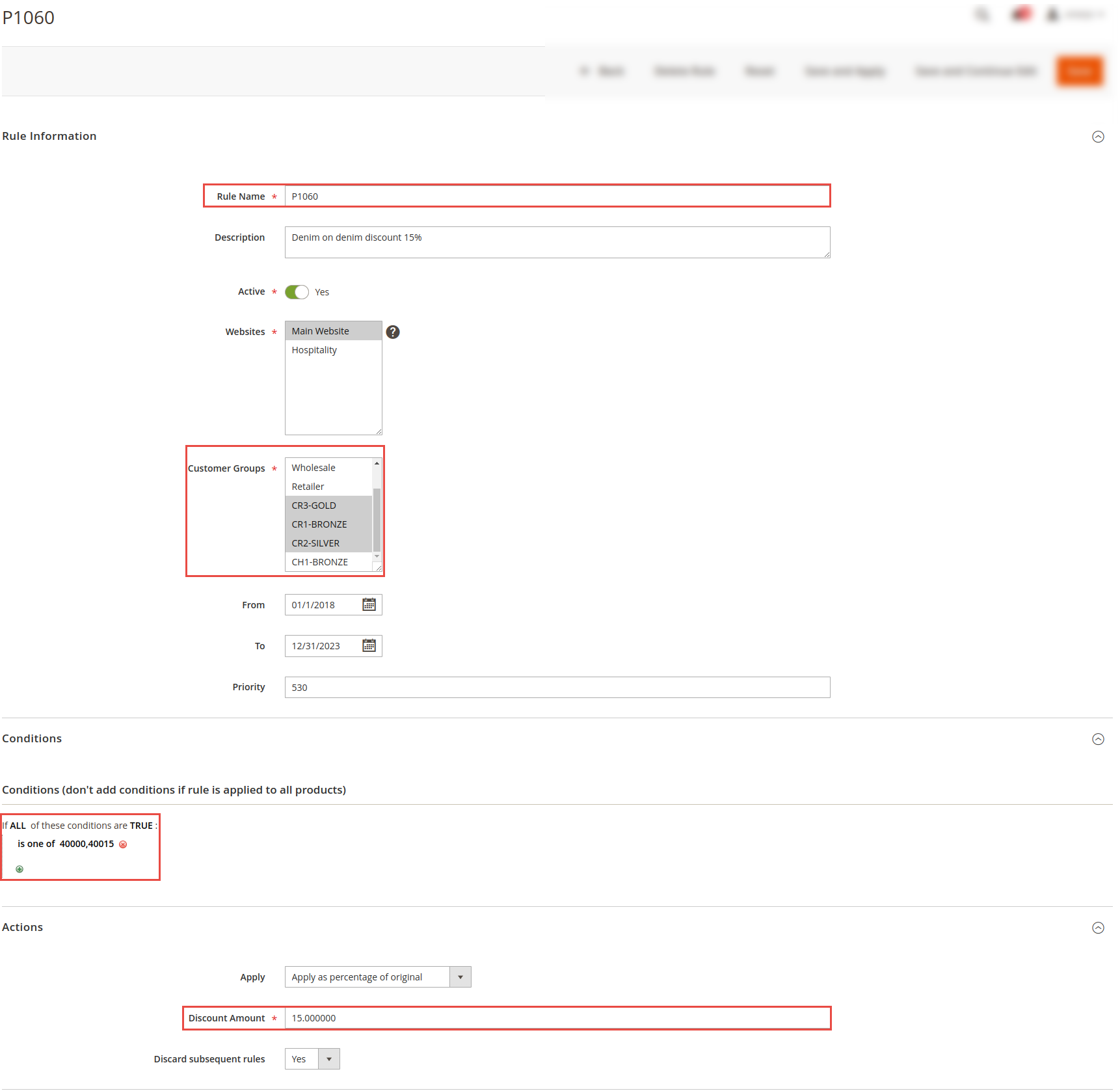Select Main Website in Websites list
The height and width of the screenshot is (1091, 1120).
tap(333, 331)
